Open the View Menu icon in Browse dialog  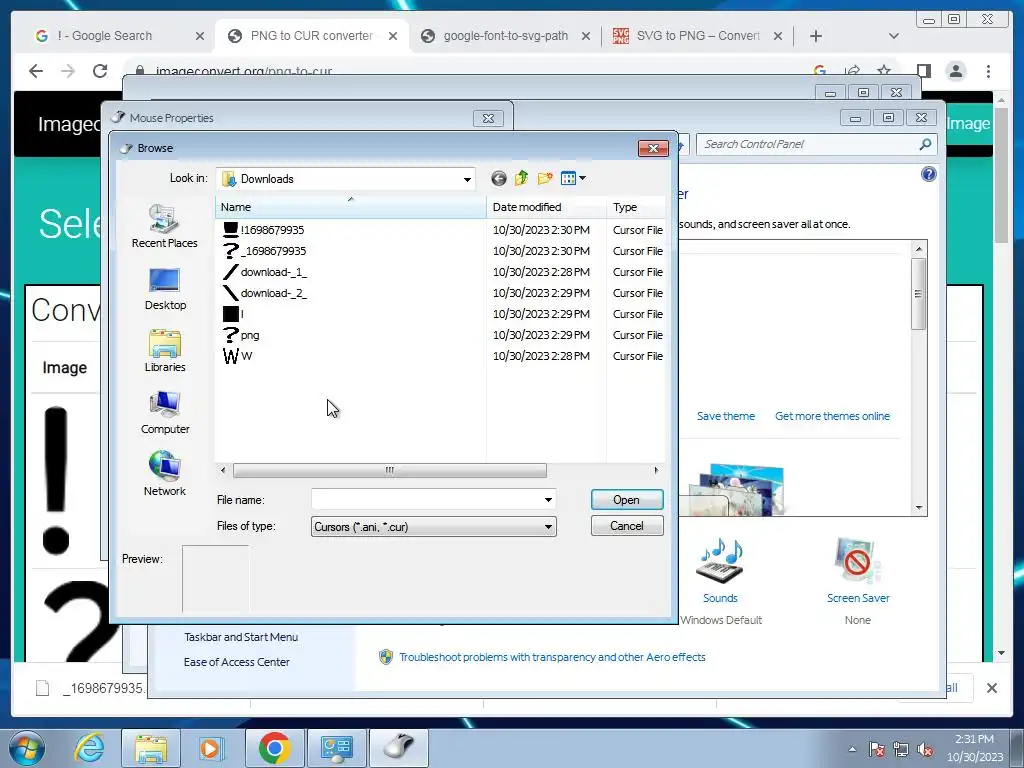tap(573, 178)
